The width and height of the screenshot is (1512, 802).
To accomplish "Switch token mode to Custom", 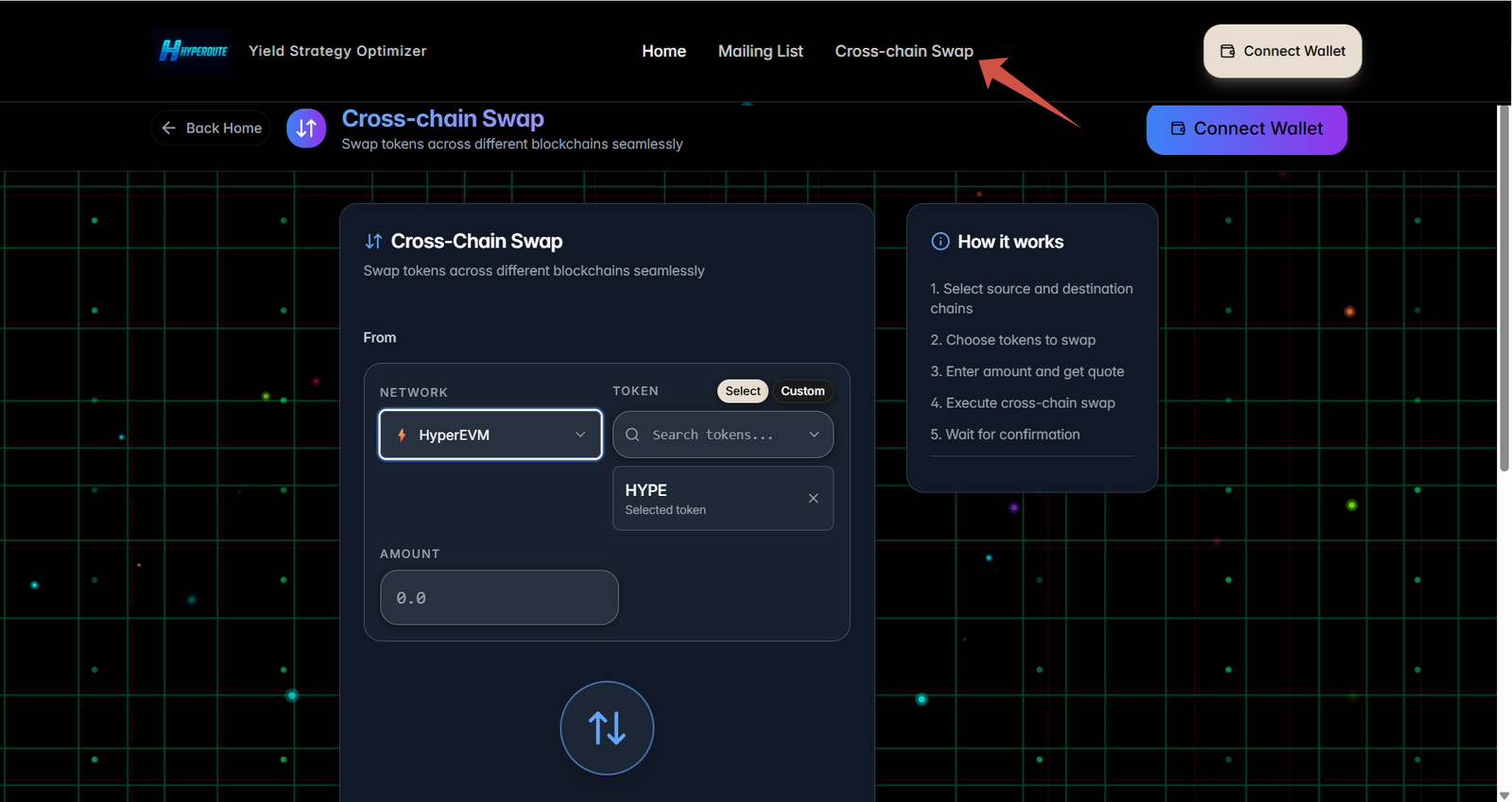I will (x=802, y=391).
